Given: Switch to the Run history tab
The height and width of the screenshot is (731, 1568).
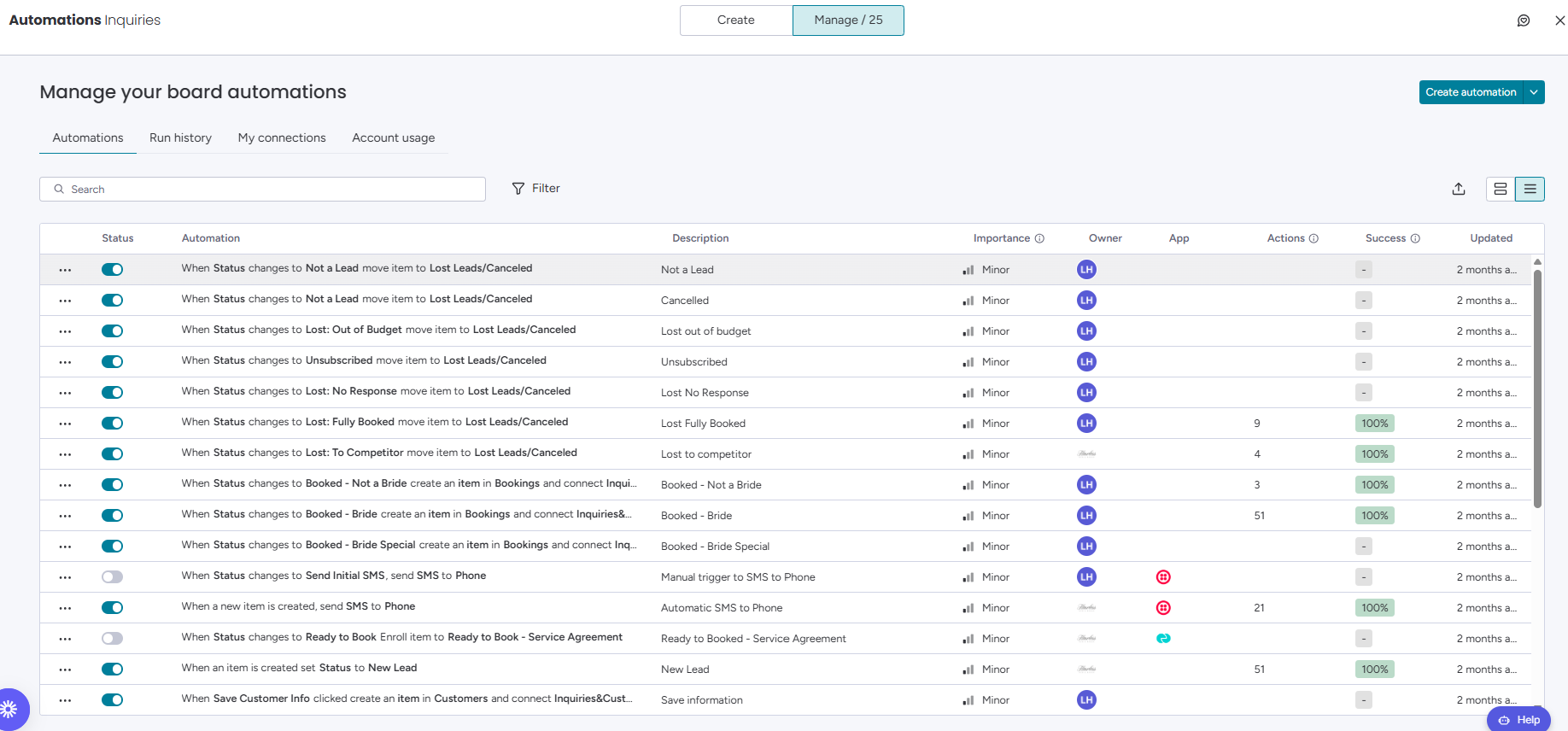Looking at the screenshot, I should point(180,138).
